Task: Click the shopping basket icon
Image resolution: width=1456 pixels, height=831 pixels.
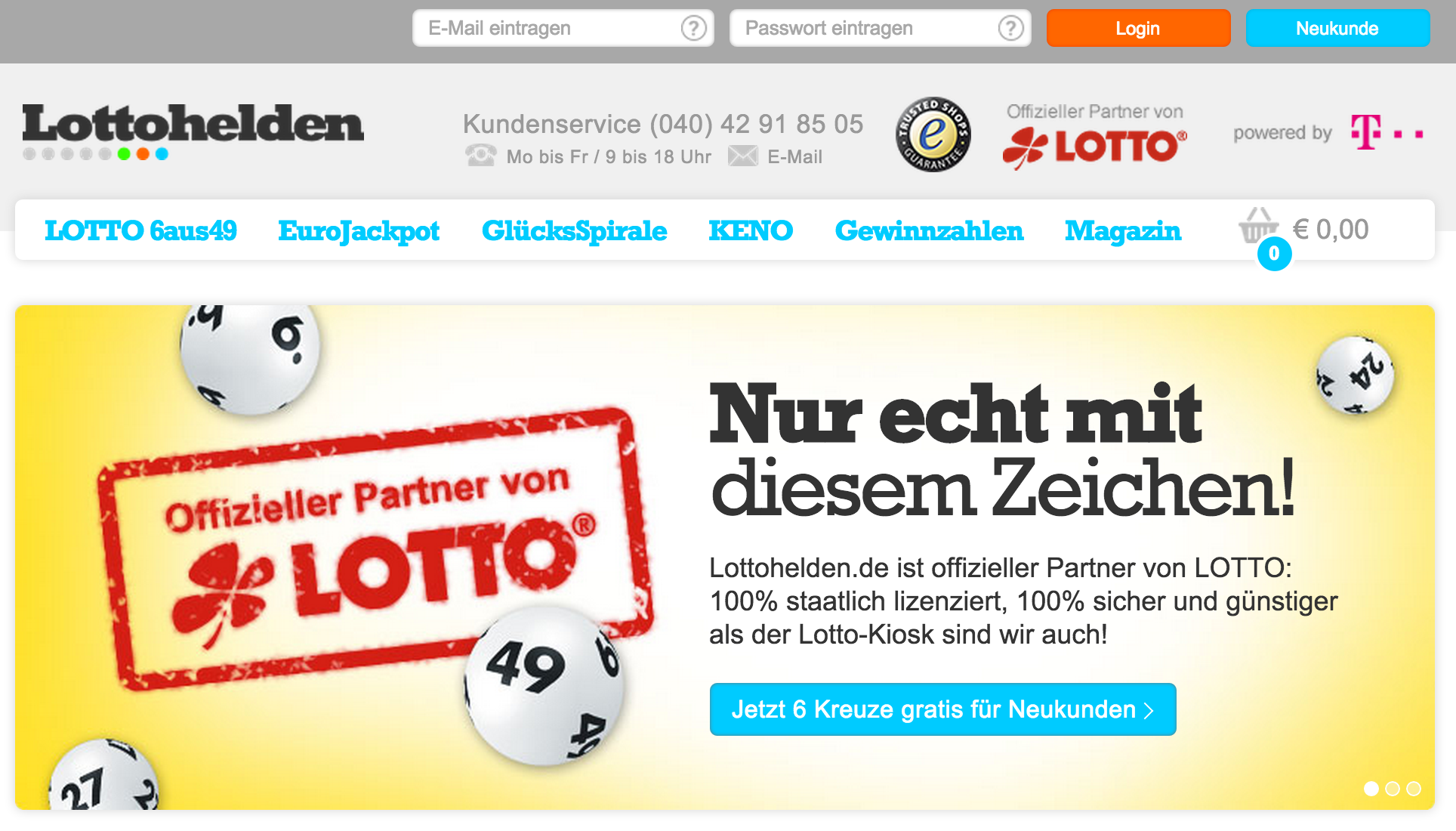Action: coord(1258,226)
